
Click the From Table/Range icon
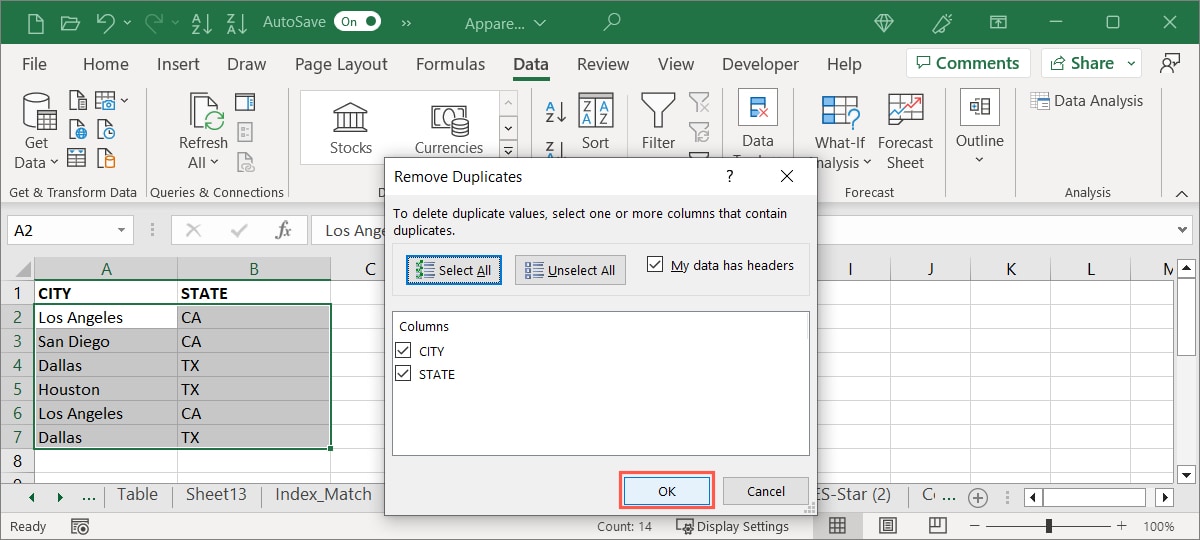[x=78, y=159]
